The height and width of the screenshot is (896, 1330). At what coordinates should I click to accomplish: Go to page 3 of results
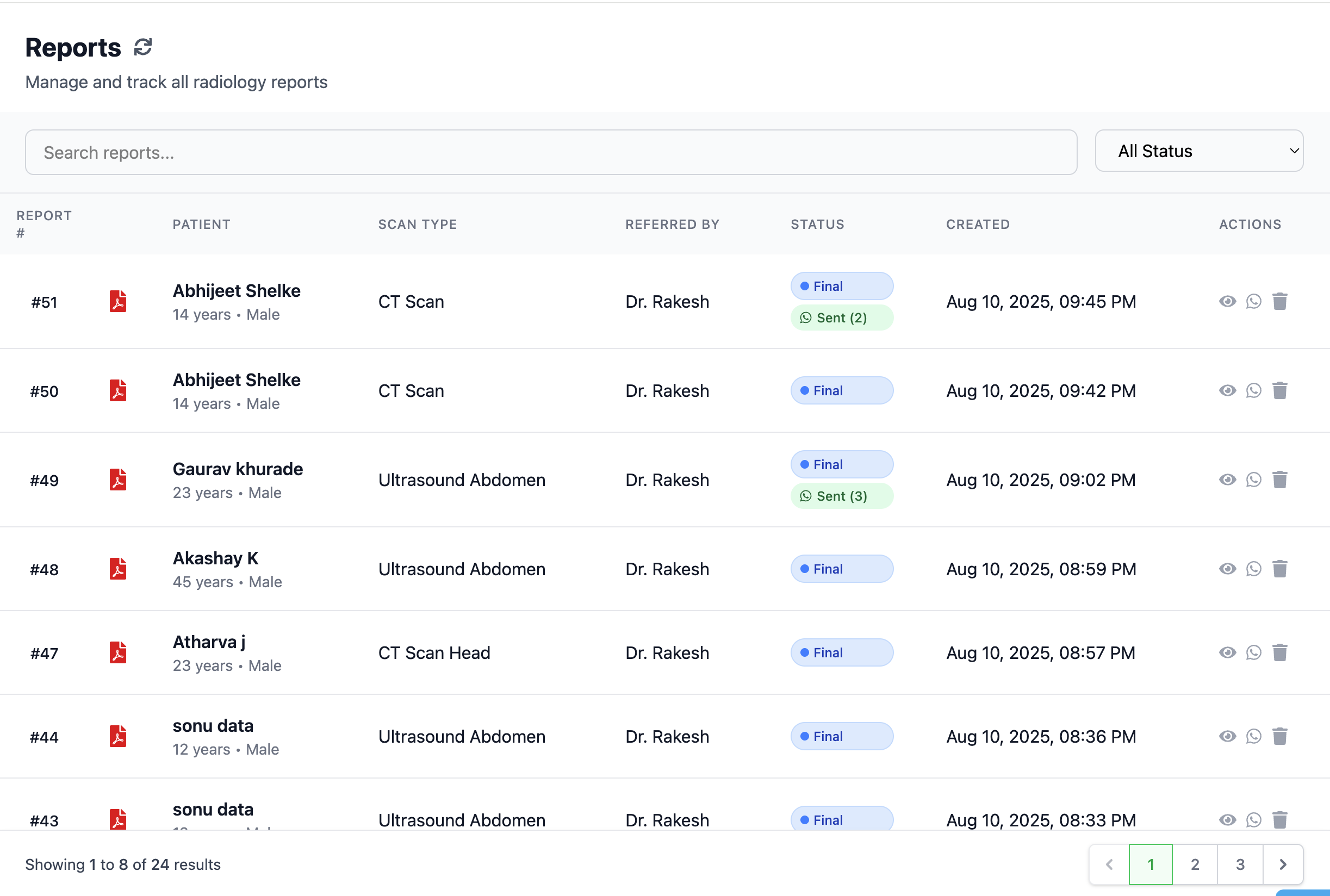[1240, 864]
